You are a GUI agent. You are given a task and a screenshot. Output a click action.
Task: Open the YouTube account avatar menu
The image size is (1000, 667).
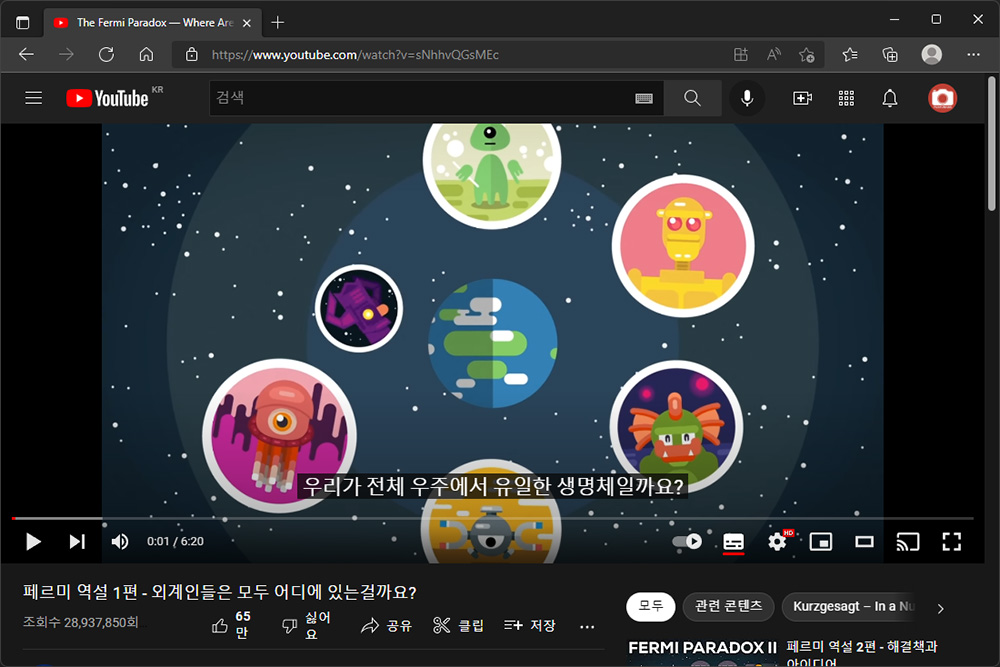942,98
